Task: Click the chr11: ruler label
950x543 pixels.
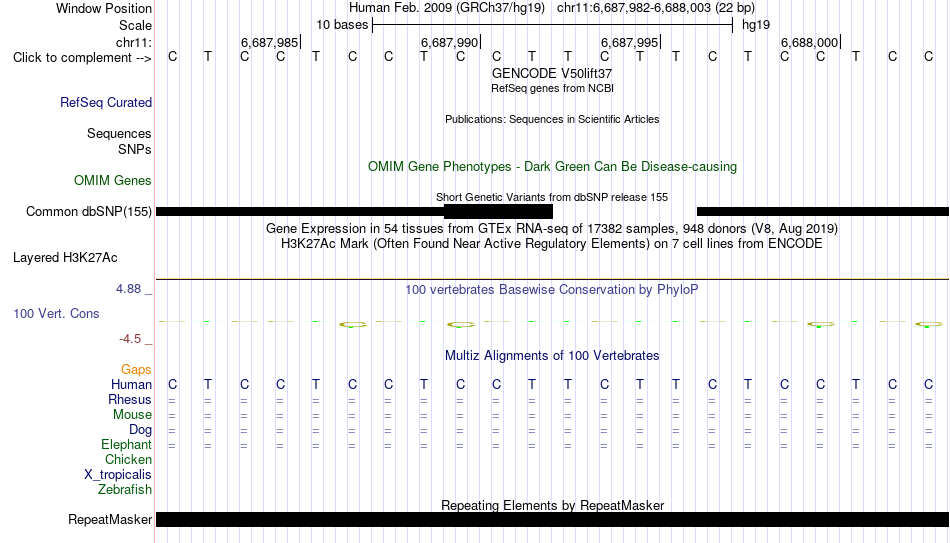Action: click(x=134, y=42)
